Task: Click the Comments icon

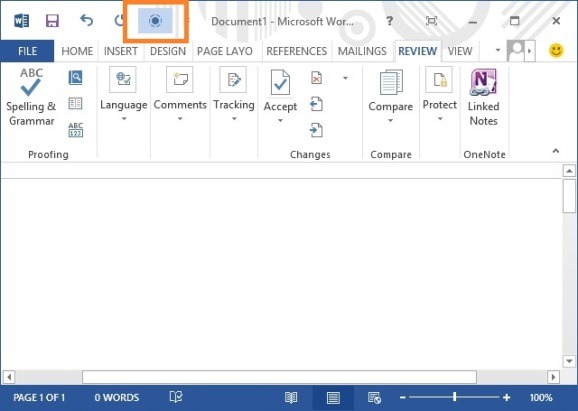Action: pos(180,79)
